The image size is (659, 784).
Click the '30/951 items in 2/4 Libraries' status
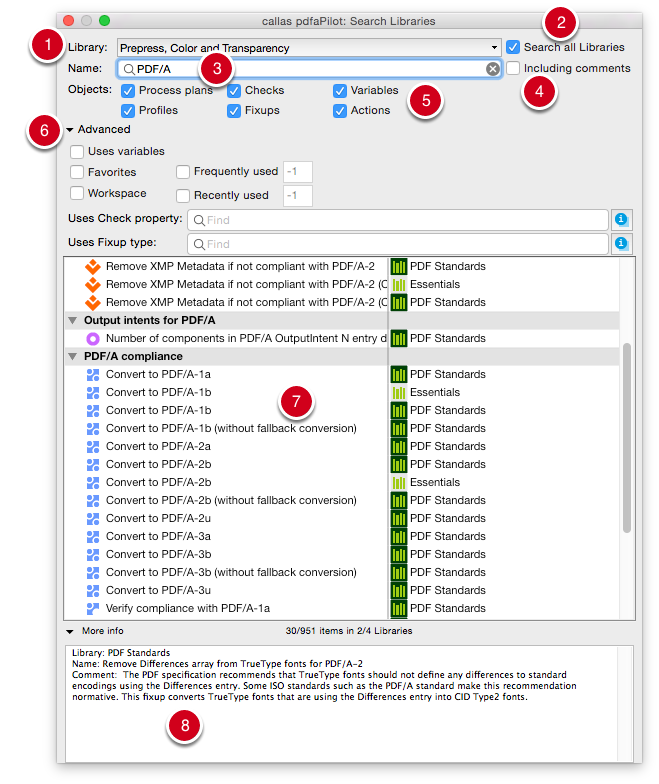pyautogui.click(x=349, y=631)
